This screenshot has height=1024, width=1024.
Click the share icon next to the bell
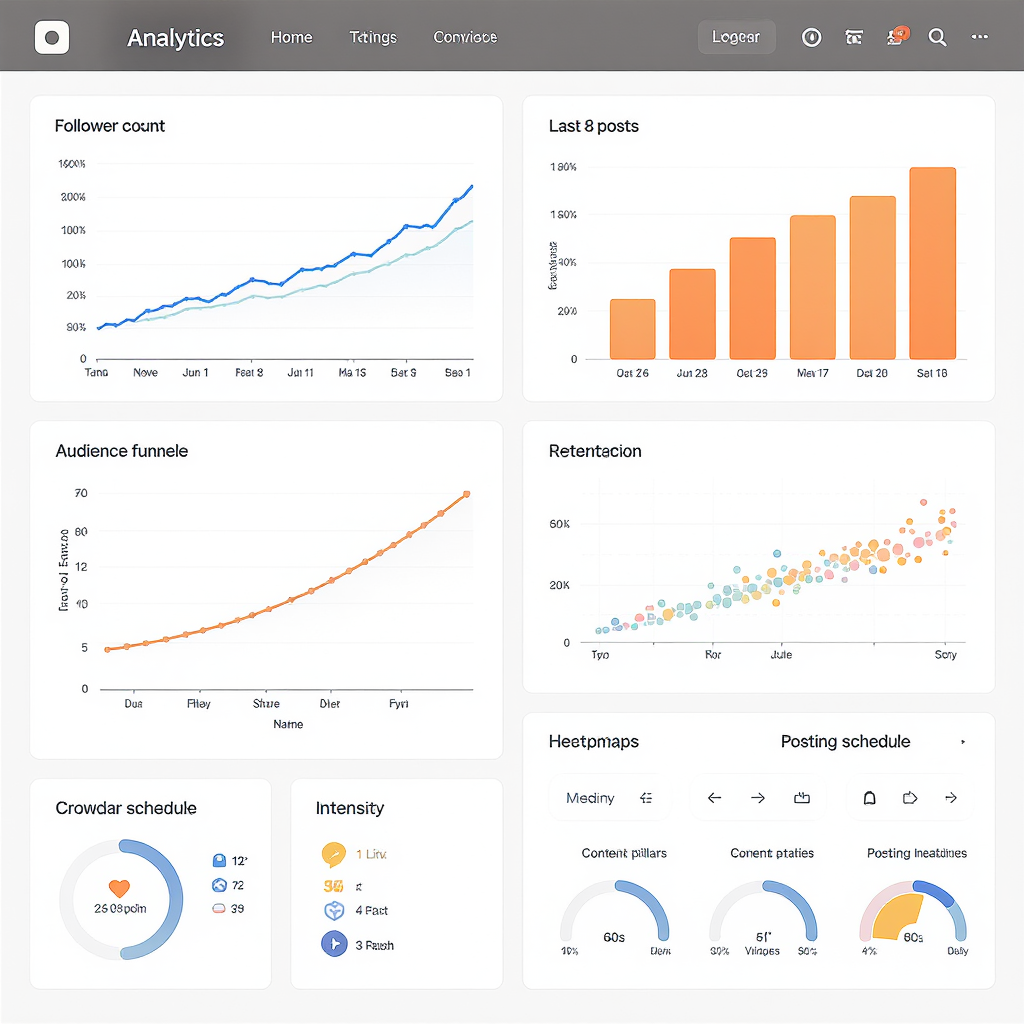coord(910,797)
